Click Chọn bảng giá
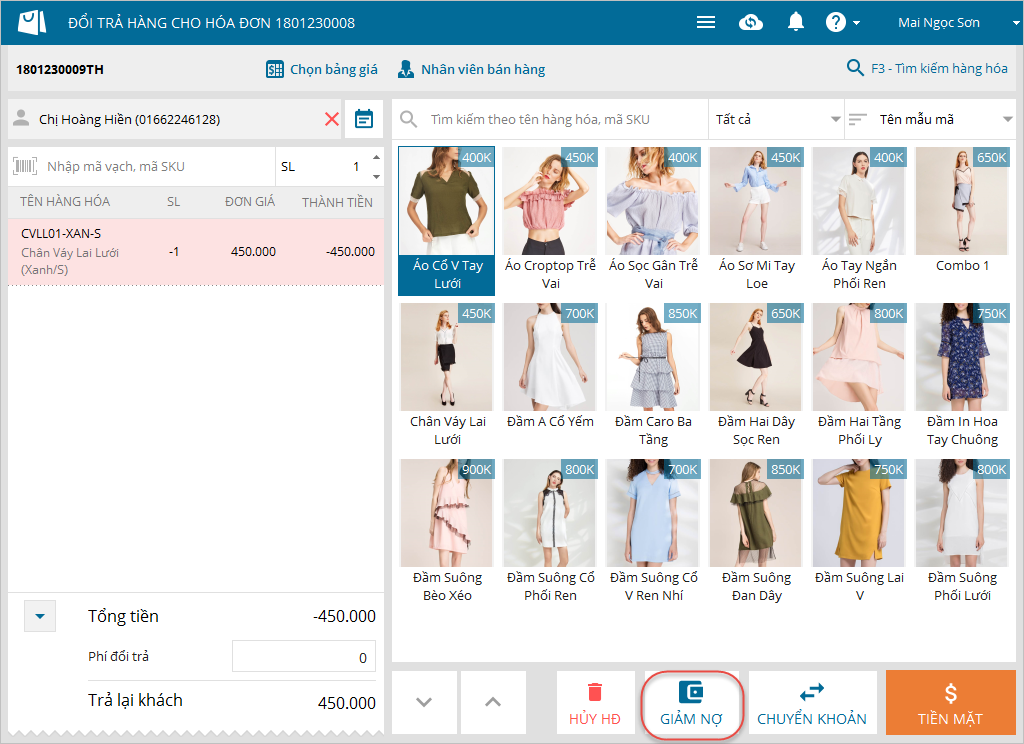Viewport: 1024px width, 744px height. [x=321, y=69]
